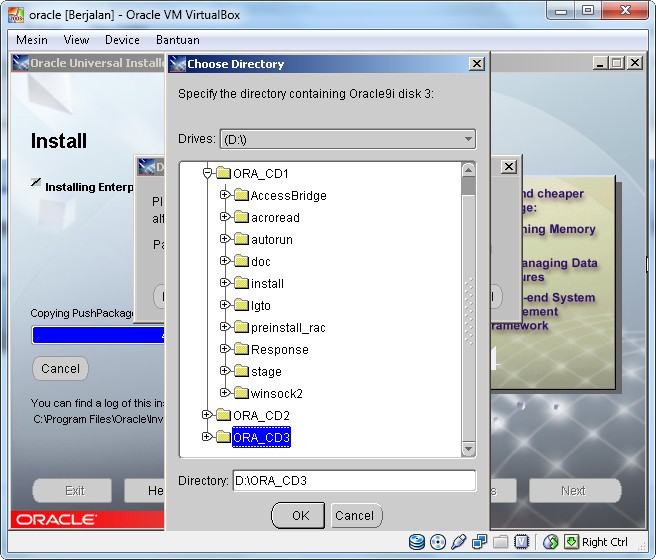Open the Mesin menu

(32, 40)
